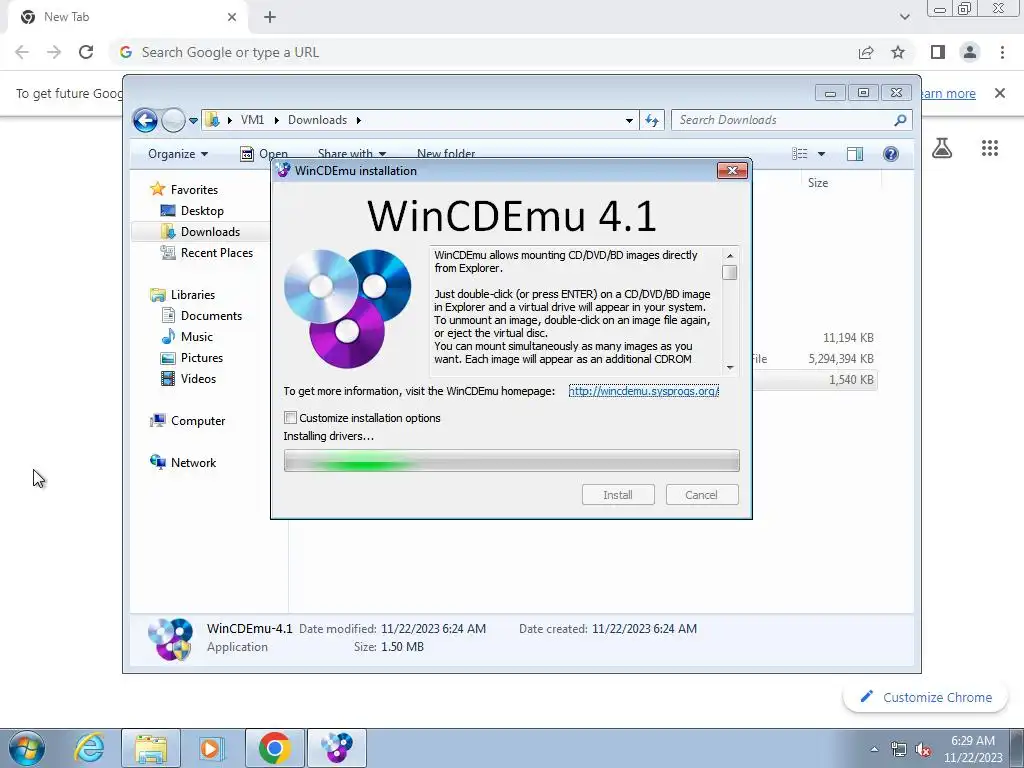
Task: Close the Chrome New Tab tab
Action: pyautogui.click(x=232, y=17)
